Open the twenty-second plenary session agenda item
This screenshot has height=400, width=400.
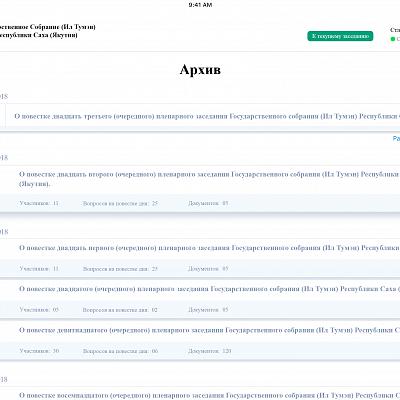point(209,179)
